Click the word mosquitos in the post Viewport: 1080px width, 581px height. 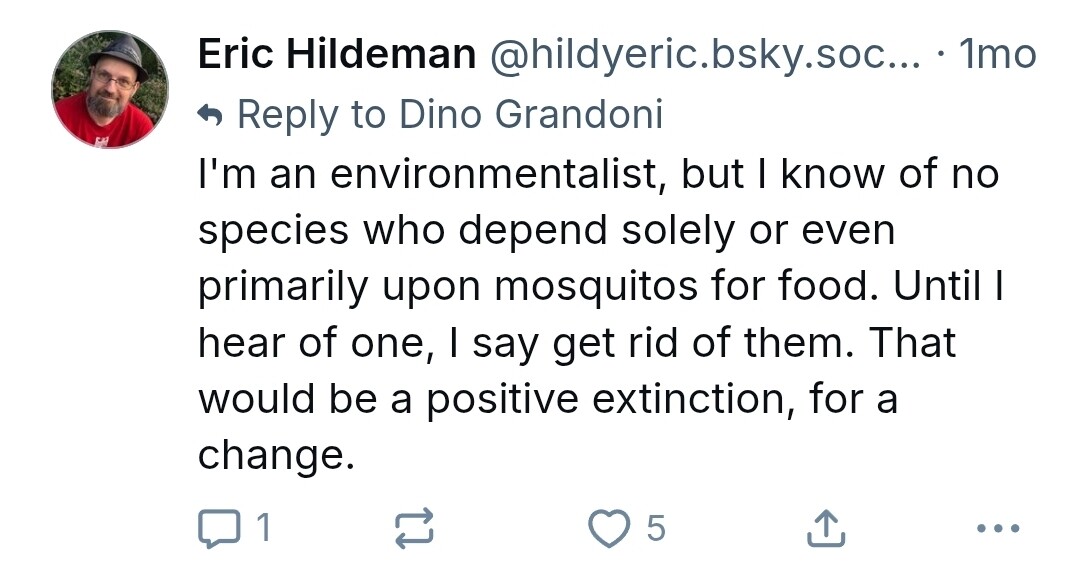click(x=596, y=286)
